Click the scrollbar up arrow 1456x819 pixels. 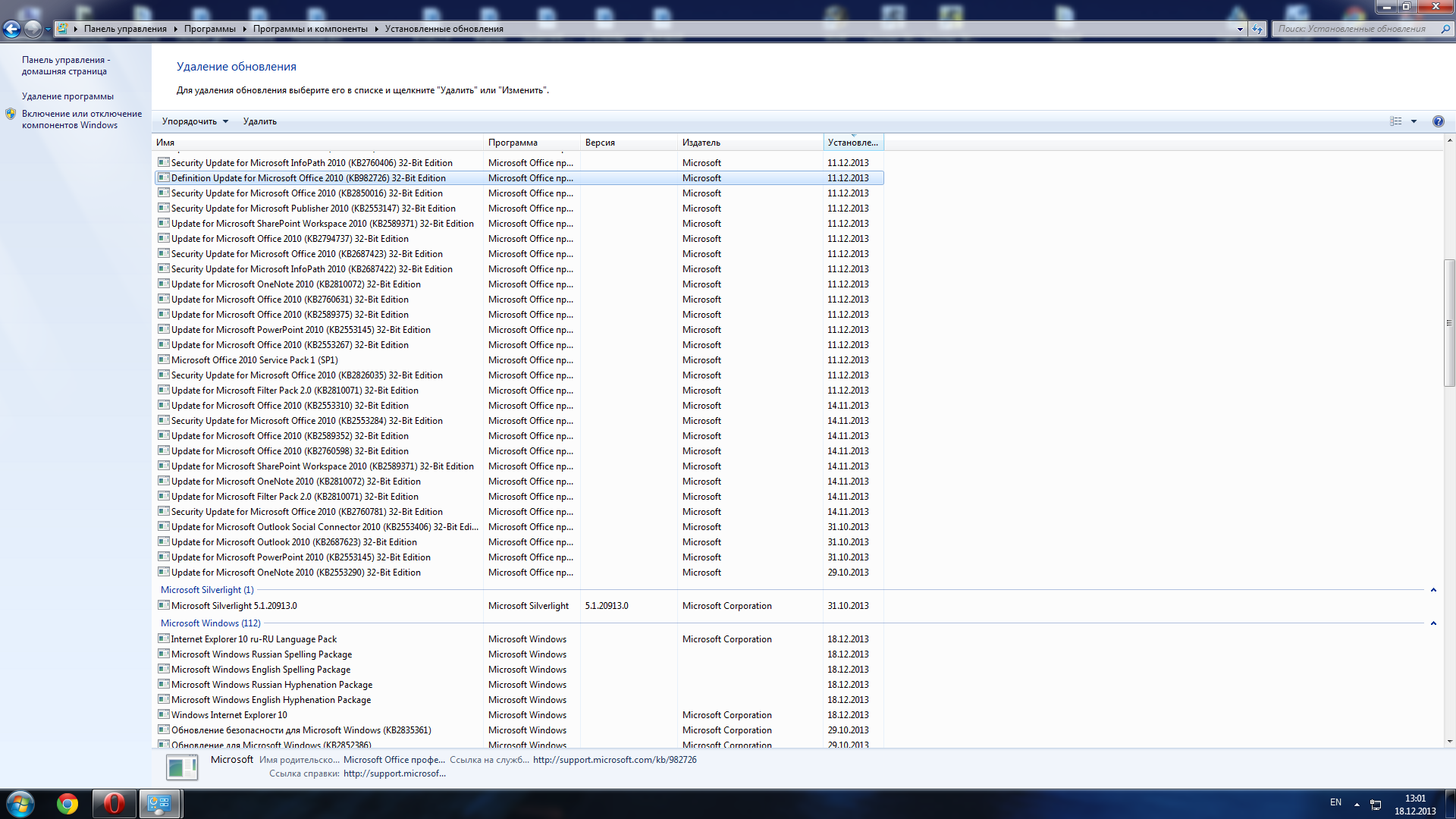pos(1449,140)
